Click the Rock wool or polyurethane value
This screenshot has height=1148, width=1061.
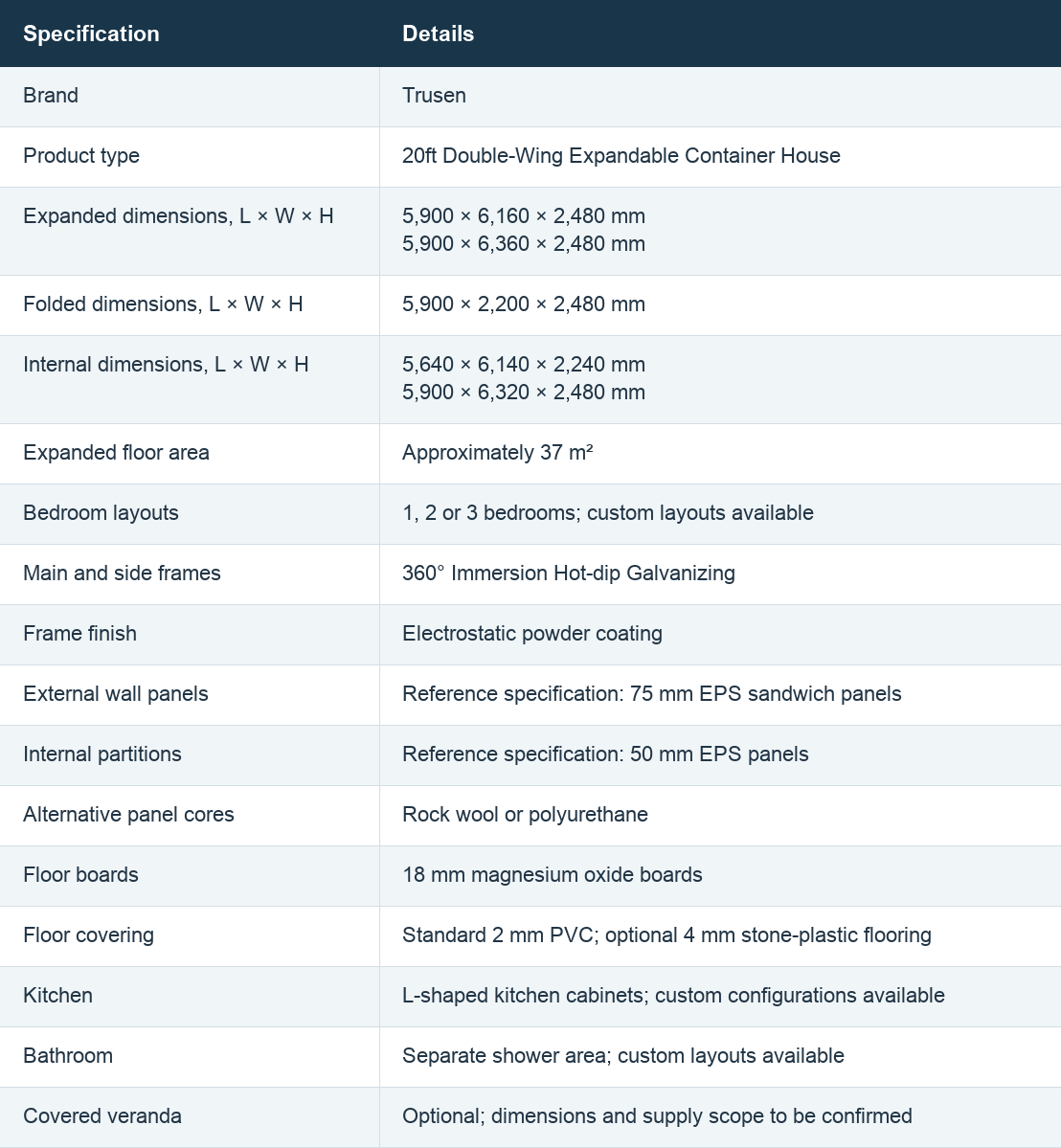[525, 814]
